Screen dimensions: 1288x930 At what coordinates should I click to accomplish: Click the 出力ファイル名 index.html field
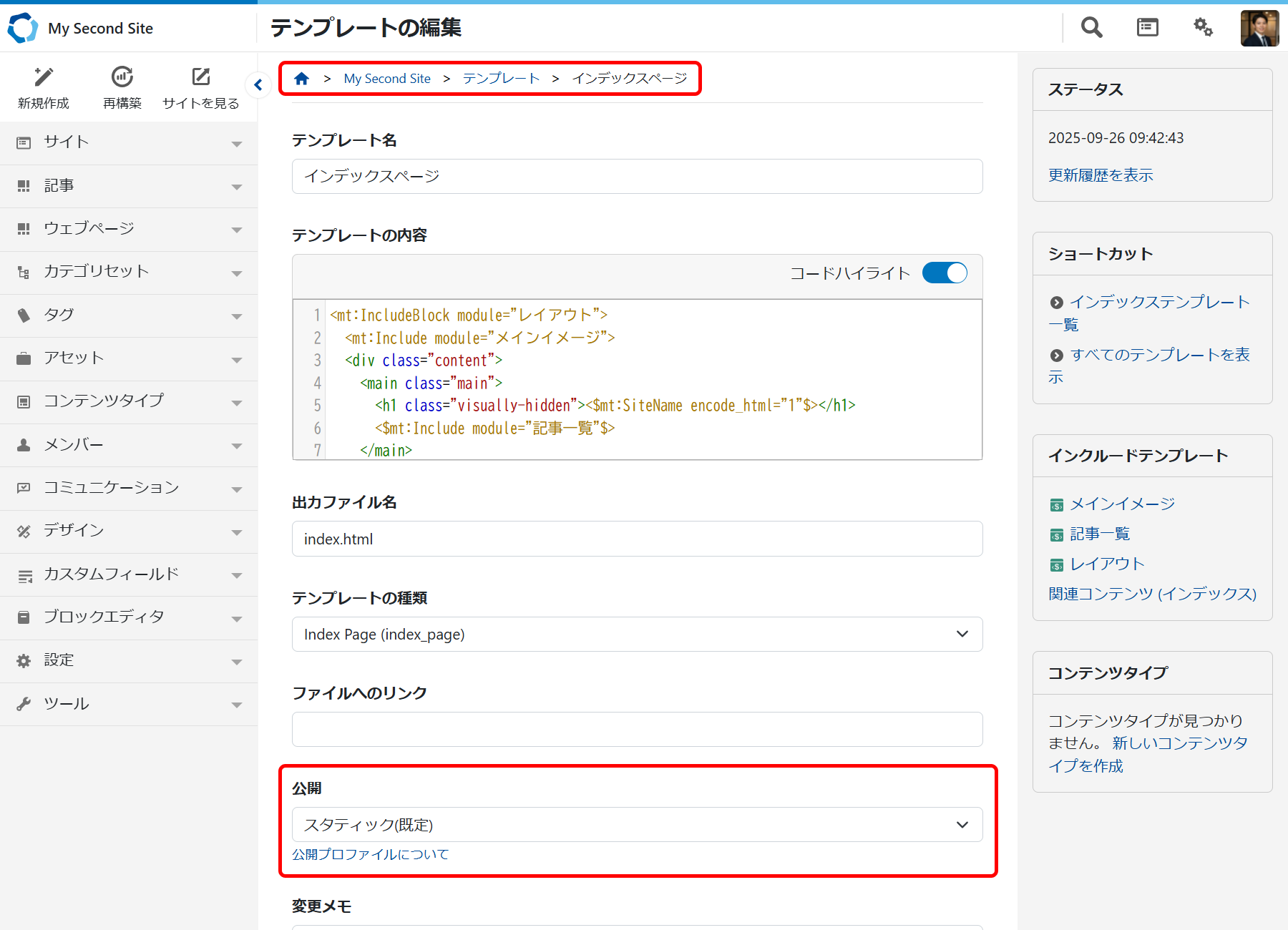(x=637, y=539)
